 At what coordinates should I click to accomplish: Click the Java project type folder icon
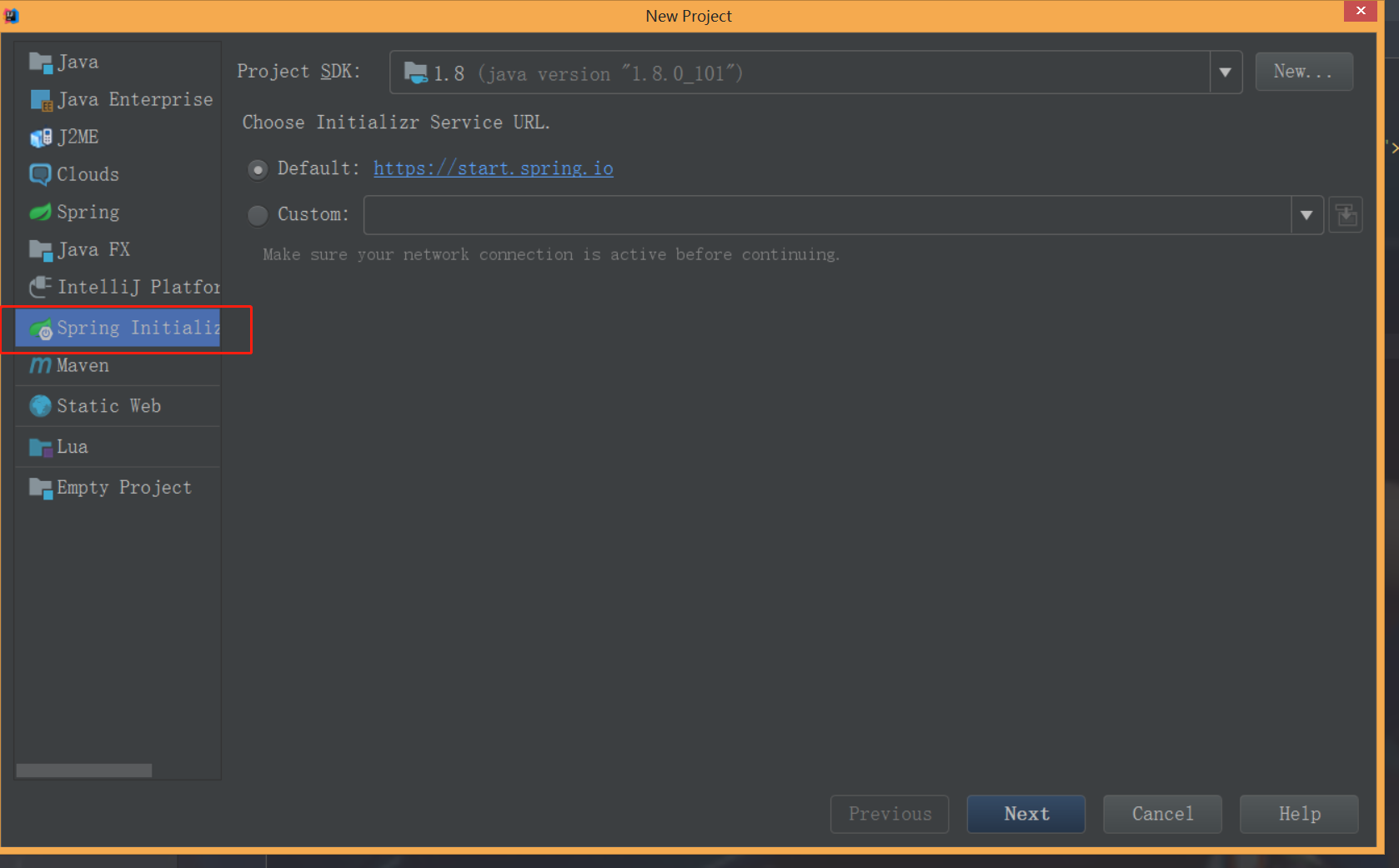tap(40, 63)
